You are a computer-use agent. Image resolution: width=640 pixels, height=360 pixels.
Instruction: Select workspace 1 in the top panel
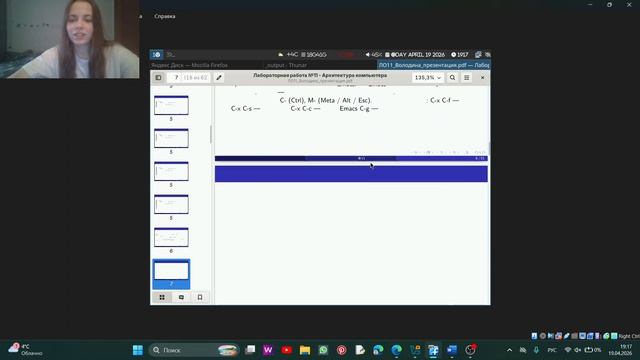[157, 54]
